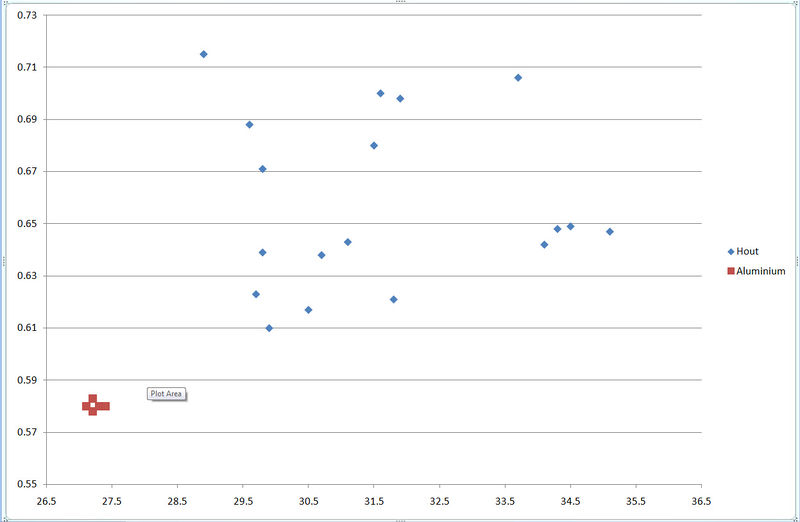Screen dimensions: 800x522
Task: Select the 26.5 label on horizontal axis
Action: (46, 501)
